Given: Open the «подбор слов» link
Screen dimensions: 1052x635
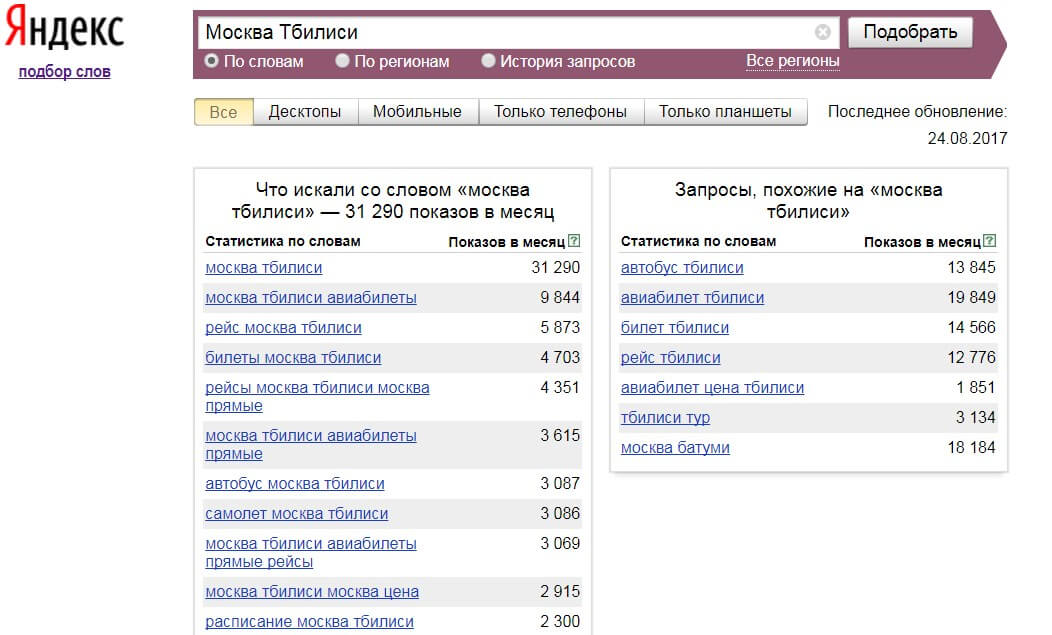Looking at the screenshot, I should 64,71.
